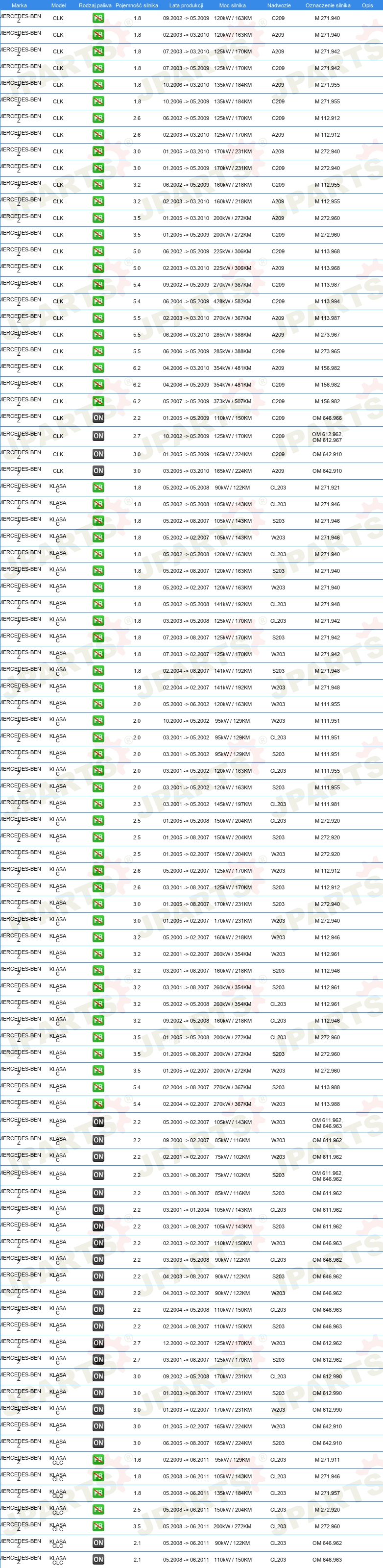Click the engine code OM 646.966

coord(327,418)
